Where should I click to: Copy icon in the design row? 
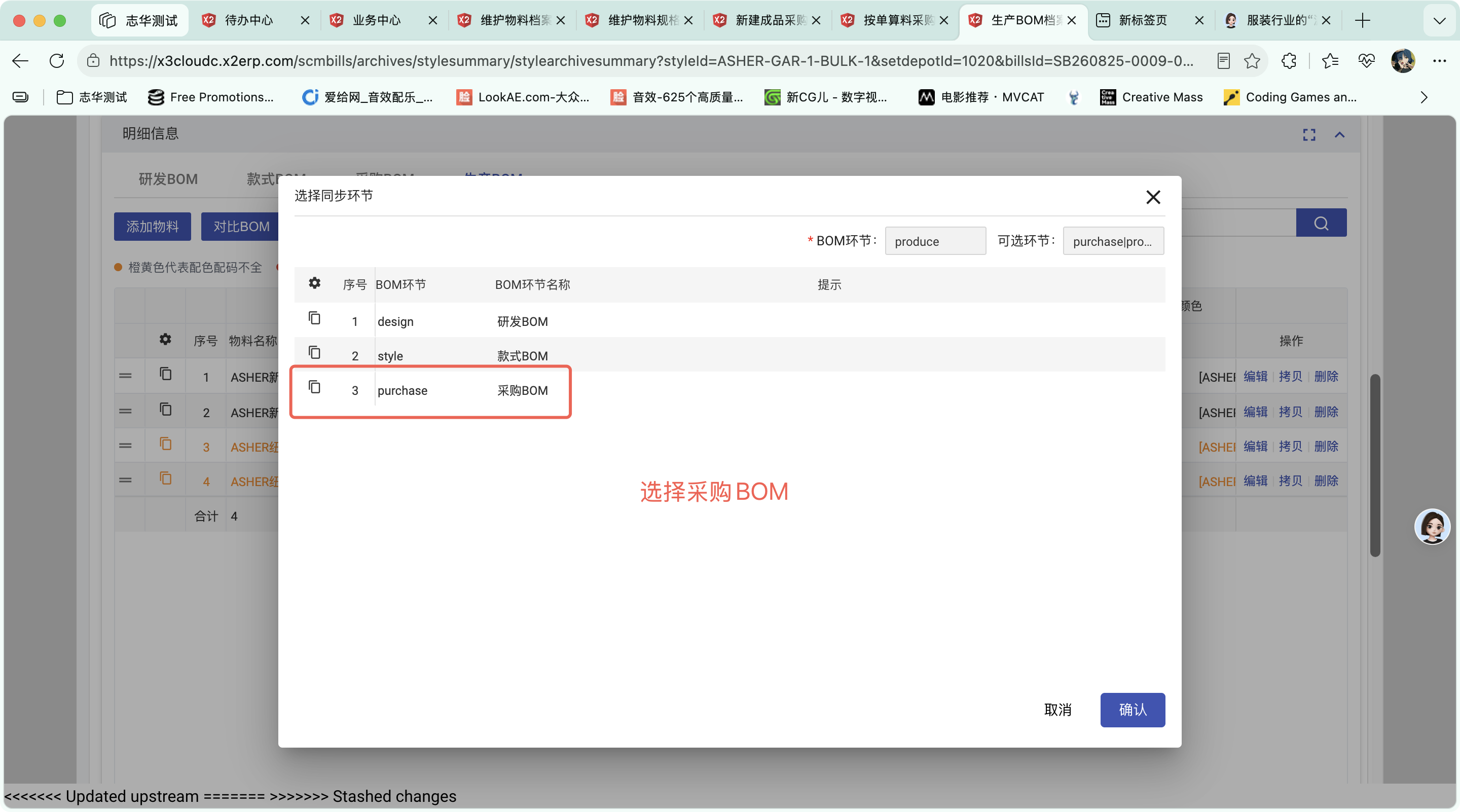pos(314,318)
